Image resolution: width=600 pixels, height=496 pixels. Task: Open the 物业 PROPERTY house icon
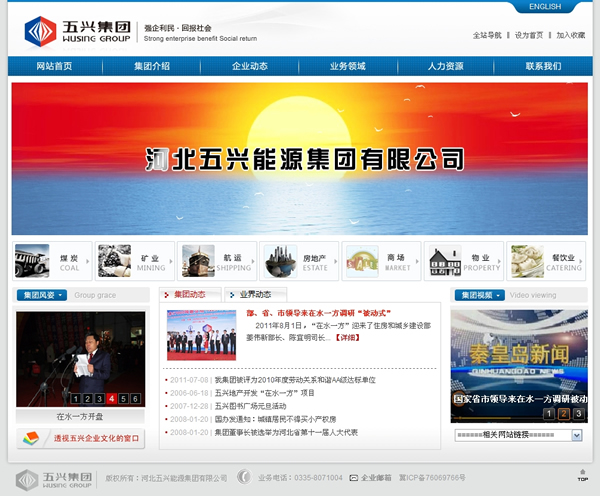[445, 261]
